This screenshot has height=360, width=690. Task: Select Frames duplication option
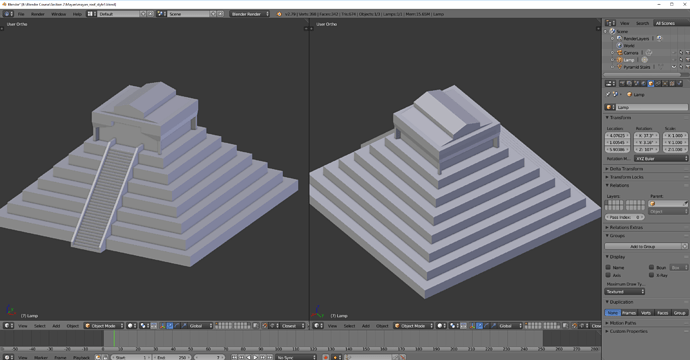click(x=629, y=313)
